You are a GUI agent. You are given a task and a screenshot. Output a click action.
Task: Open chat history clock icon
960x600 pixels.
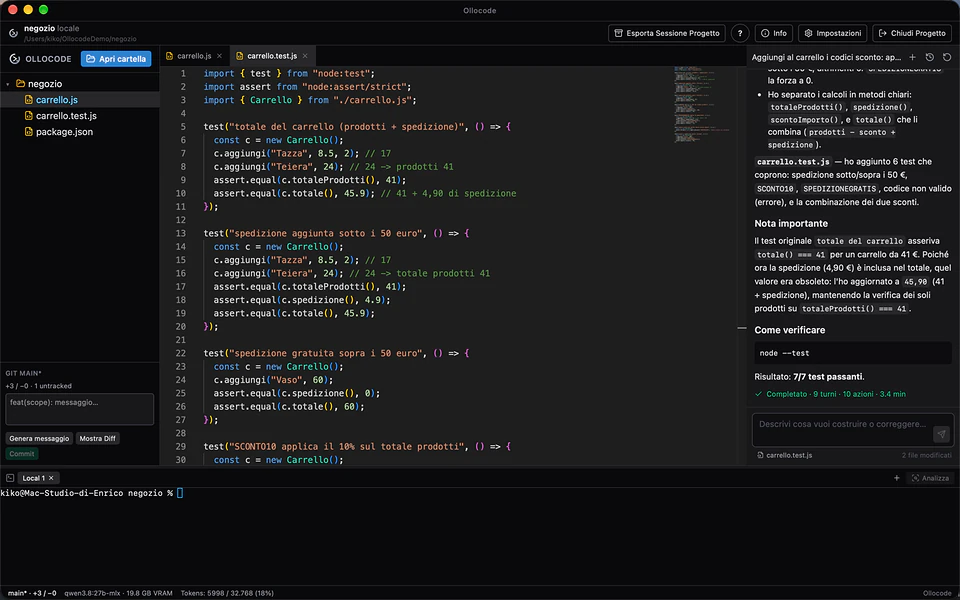coord(929,57)
